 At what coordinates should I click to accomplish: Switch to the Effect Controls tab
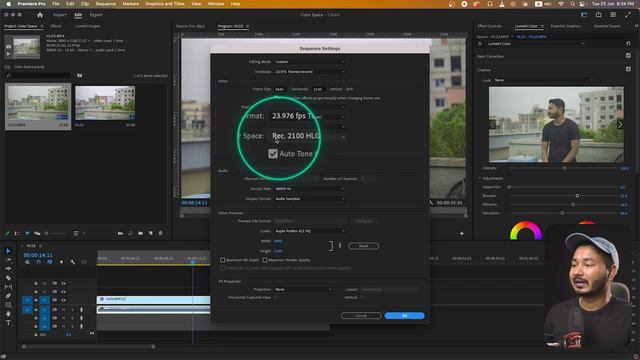(x=489, y=26)
